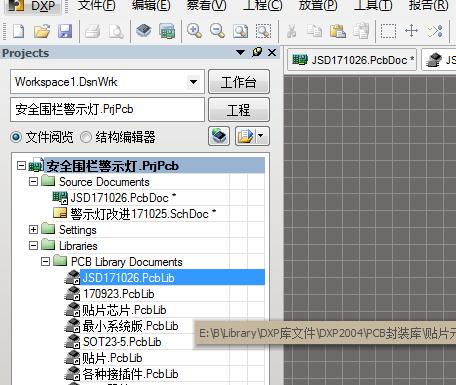Click the Select Inside Area dashed rectangle icon
The height and width of the screenshot is (385, 456).
point(388,31)
